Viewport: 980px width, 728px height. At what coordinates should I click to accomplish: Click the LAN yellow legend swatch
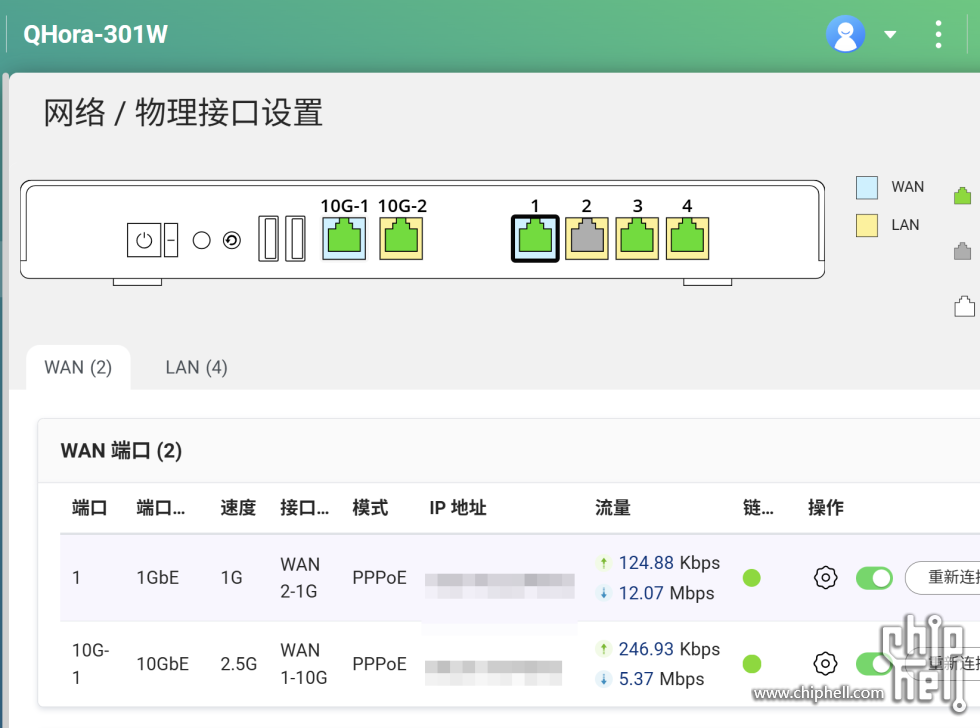pyautogui.click(x=866, y=226)
